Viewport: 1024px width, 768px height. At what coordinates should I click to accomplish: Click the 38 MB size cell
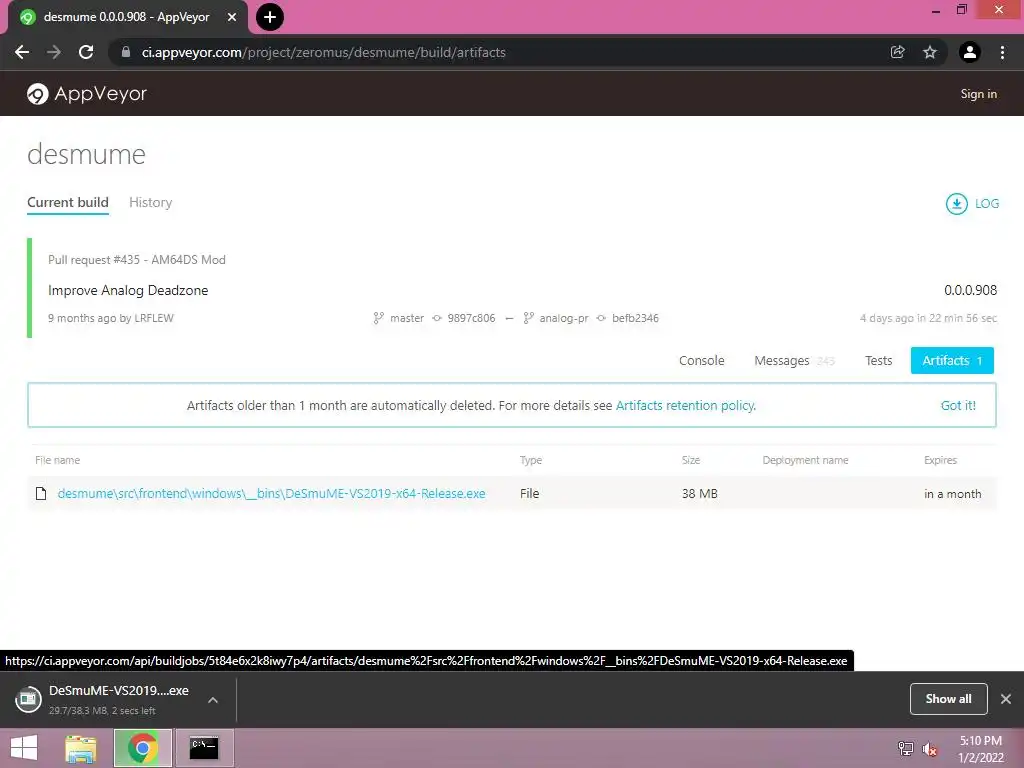click(699, 494)
